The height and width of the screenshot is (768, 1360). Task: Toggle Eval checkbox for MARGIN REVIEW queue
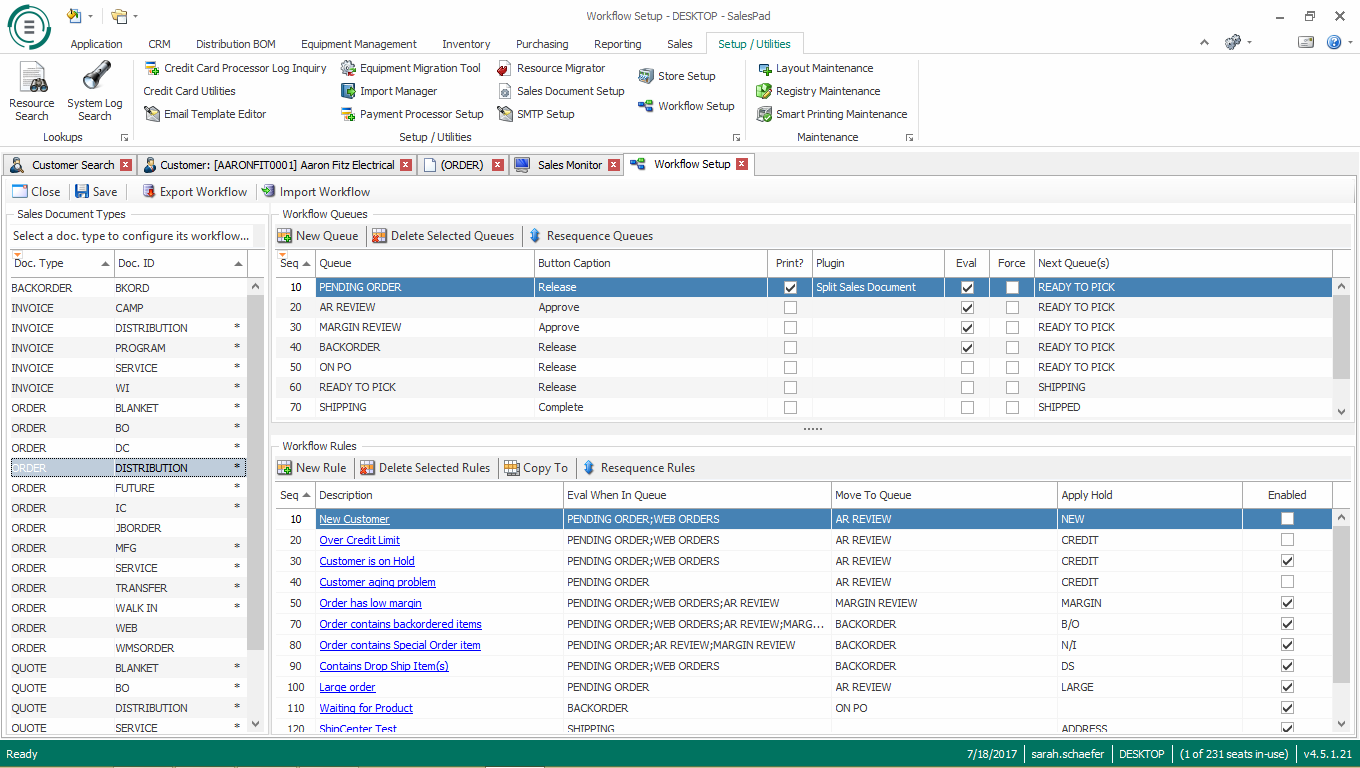pyautogui.click(x=967, y=327)
